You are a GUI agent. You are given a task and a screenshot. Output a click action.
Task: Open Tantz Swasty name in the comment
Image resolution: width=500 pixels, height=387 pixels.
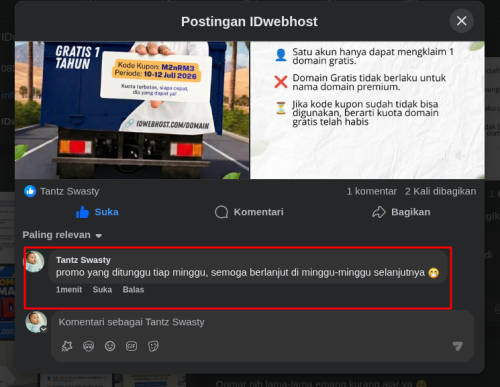(83, 260)
